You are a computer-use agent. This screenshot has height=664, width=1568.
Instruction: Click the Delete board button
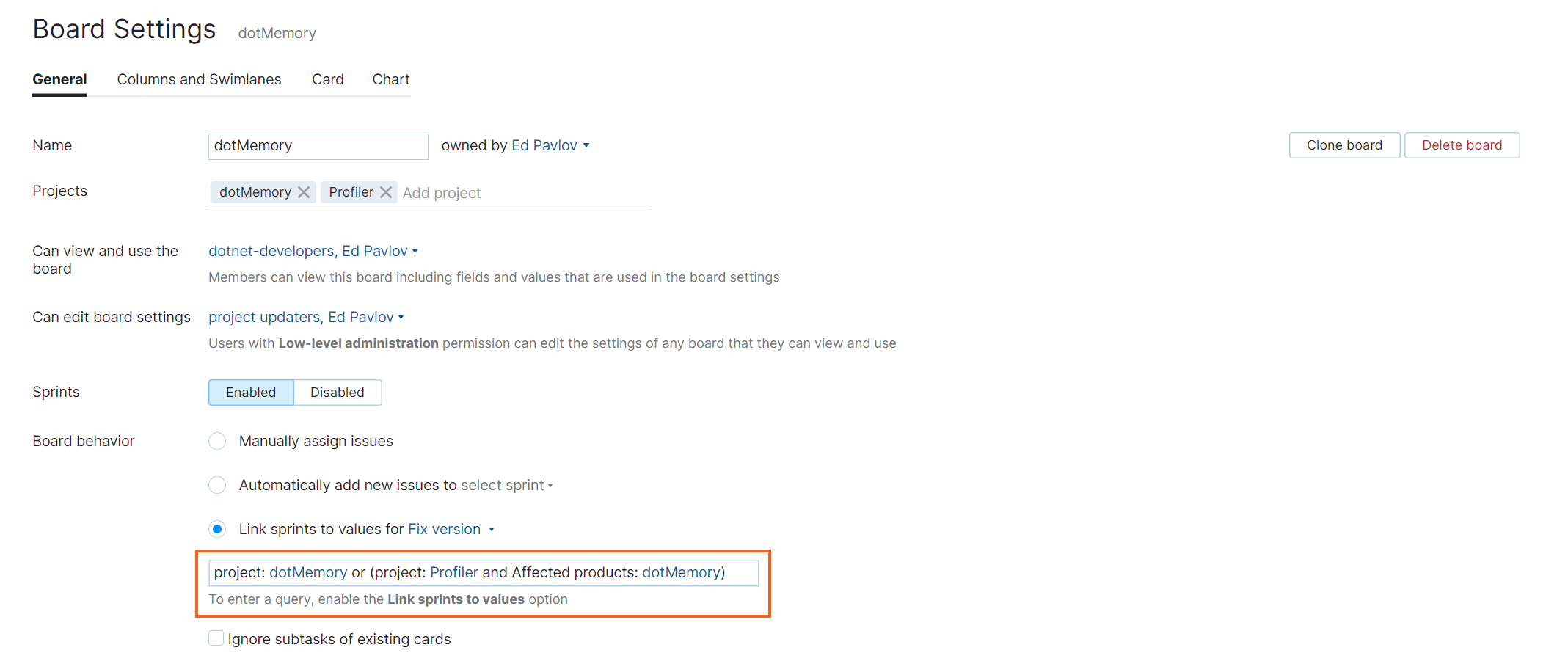click(x=1461, y=145)
